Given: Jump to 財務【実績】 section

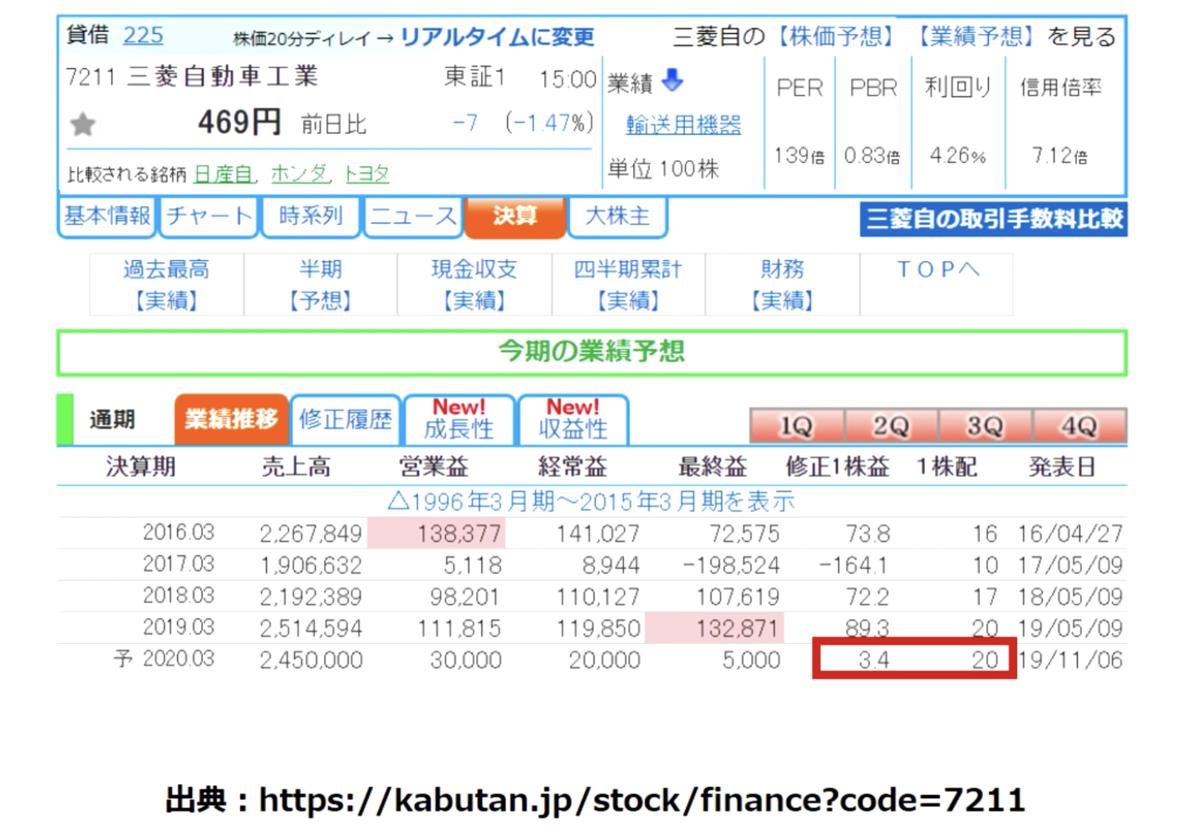Looking at the screenshot, I should tap(783, 285).
